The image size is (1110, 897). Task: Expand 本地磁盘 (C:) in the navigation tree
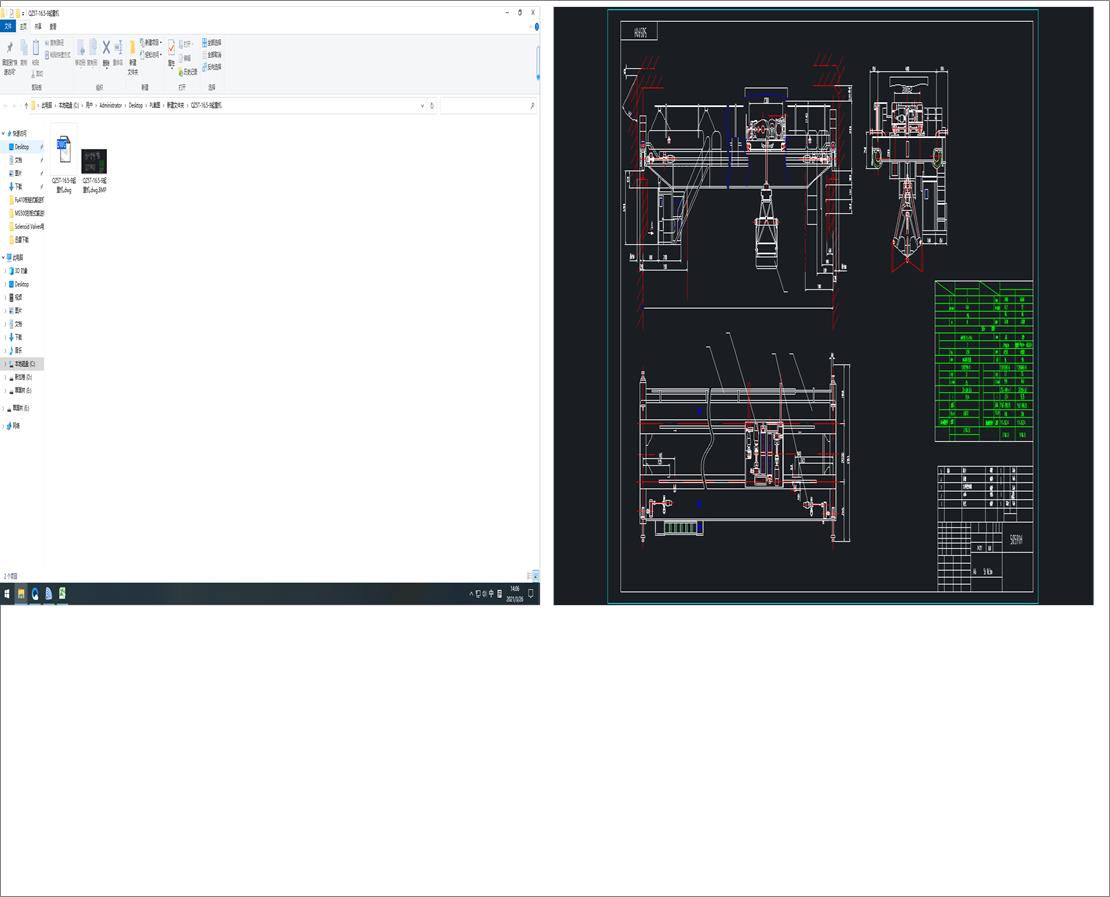pyautogui.click(x=5, y=364)
